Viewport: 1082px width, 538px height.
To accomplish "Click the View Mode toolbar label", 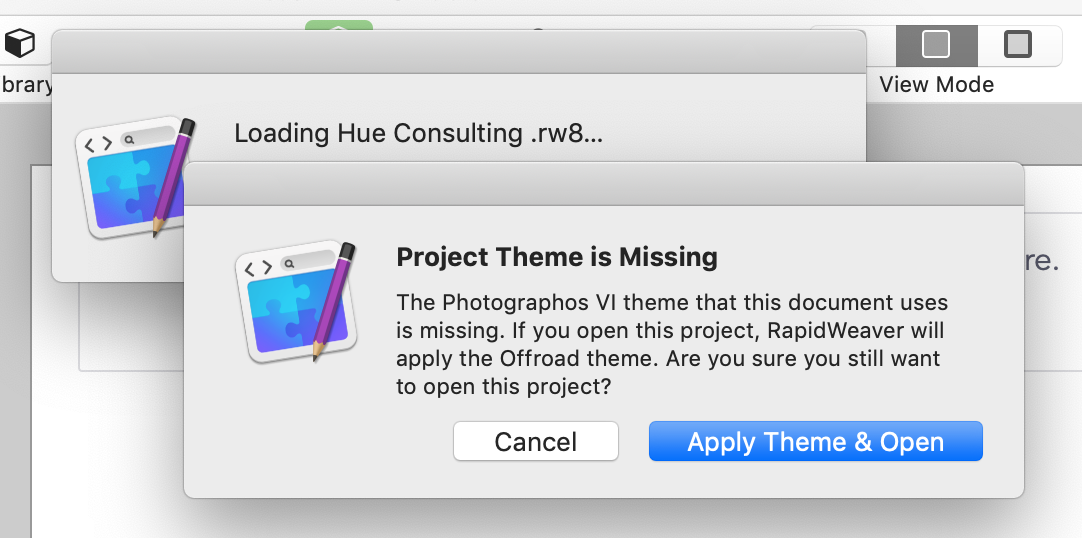I will (x=936, y=84).
